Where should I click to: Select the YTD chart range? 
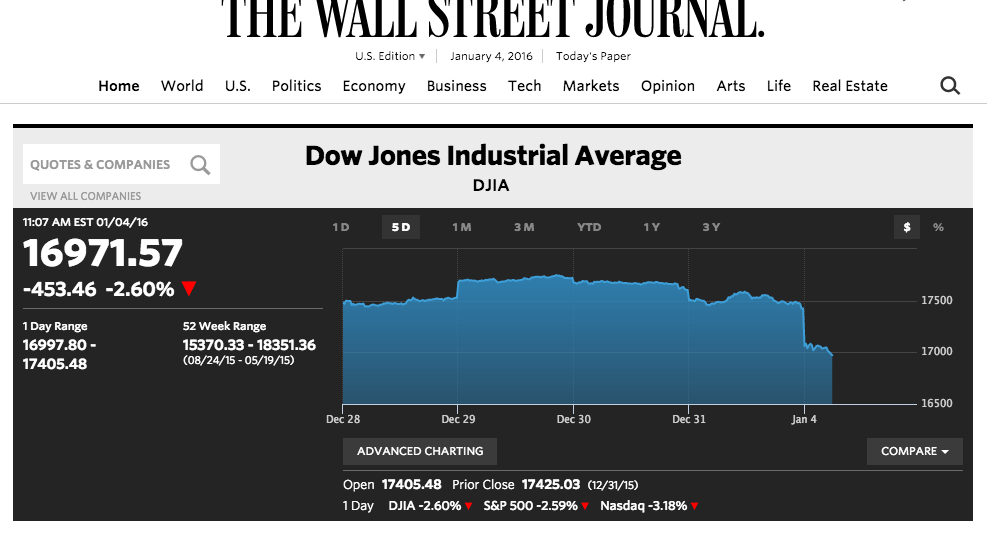point(589,227)
